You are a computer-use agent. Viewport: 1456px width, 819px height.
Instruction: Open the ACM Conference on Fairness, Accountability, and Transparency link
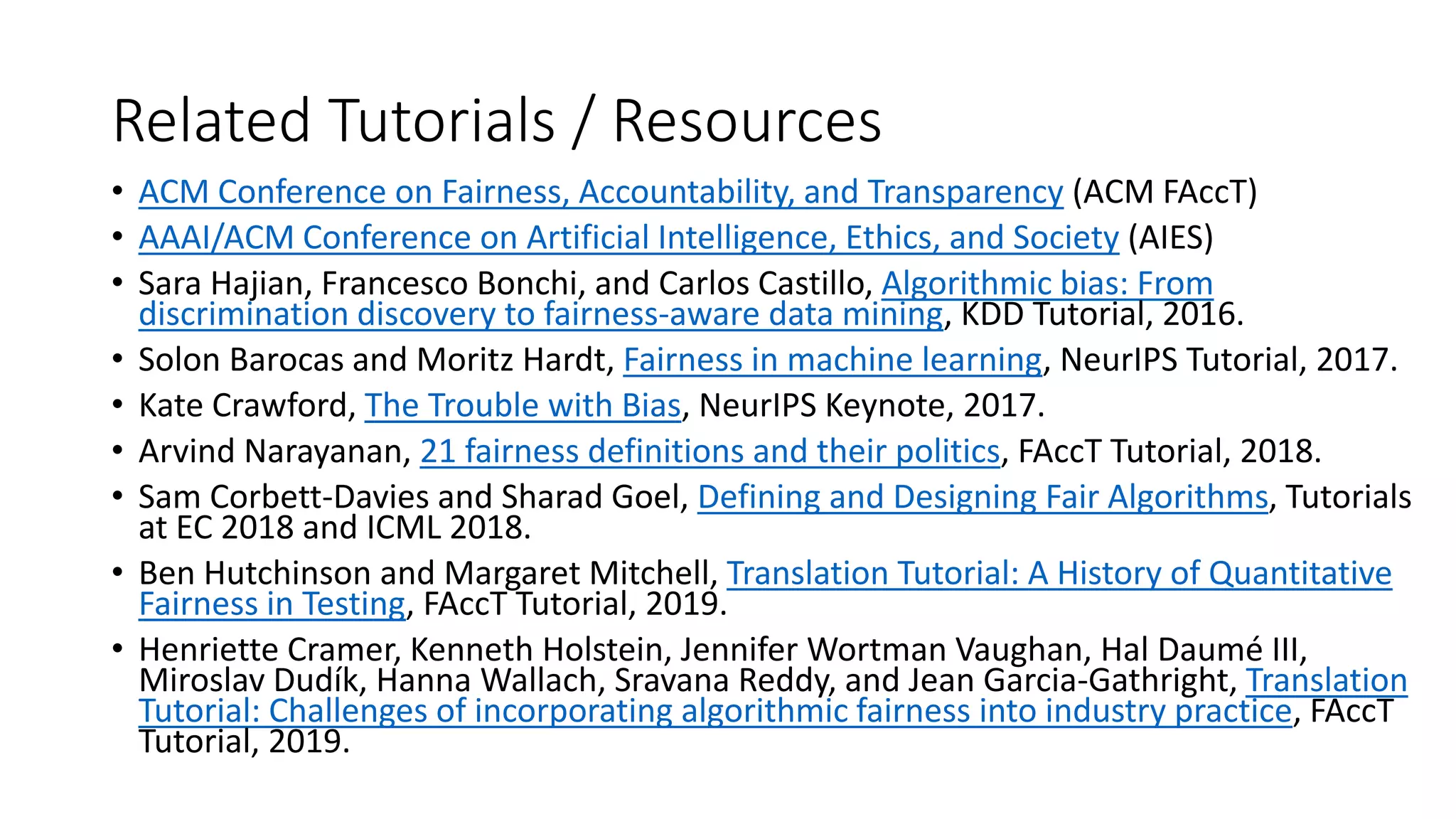coord(601,193)
